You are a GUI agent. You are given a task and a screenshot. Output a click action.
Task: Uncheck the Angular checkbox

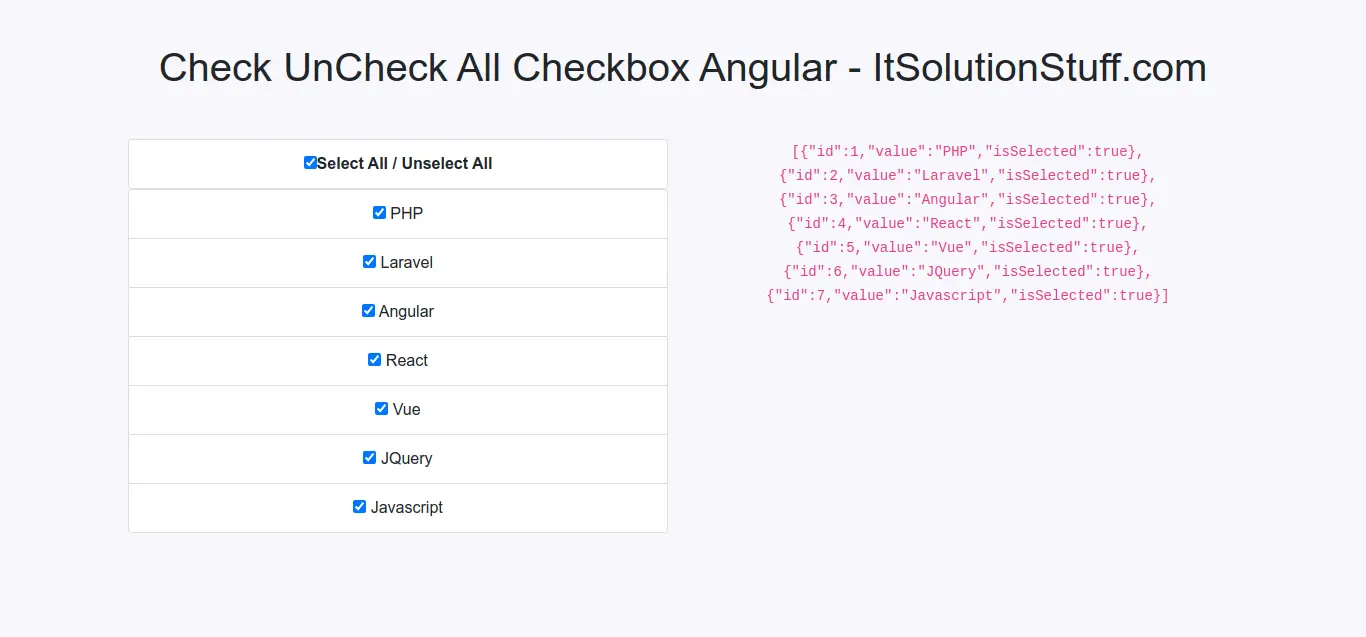pyautogui.click(x=368, y=310)
